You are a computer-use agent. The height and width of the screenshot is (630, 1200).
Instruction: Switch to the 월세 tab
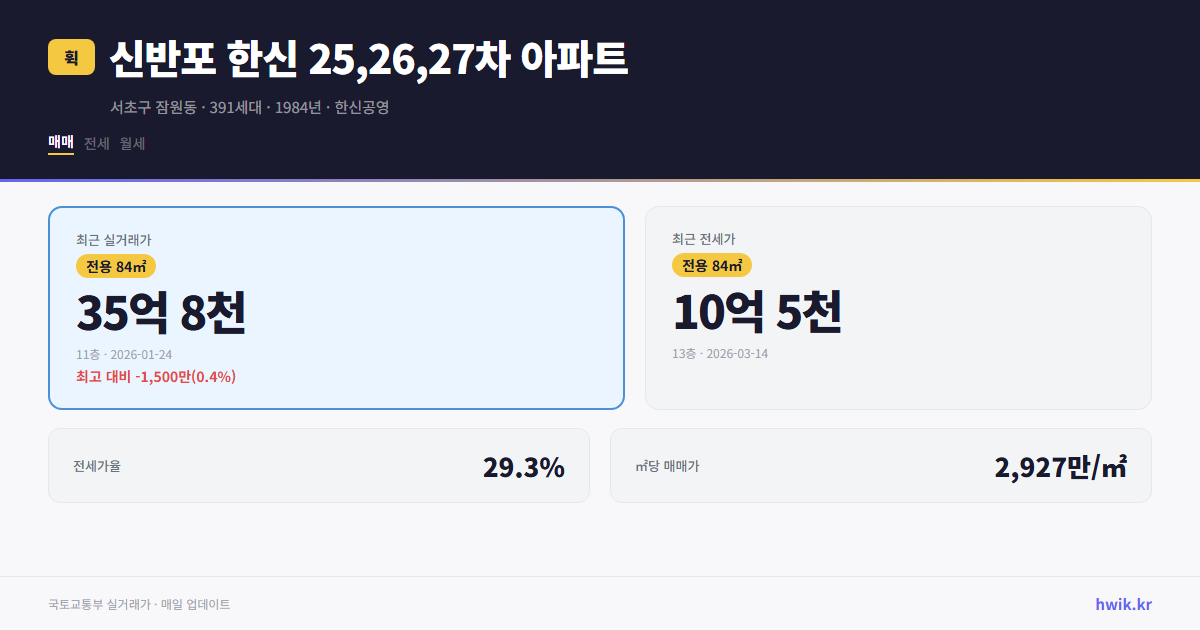coord(131,143)
